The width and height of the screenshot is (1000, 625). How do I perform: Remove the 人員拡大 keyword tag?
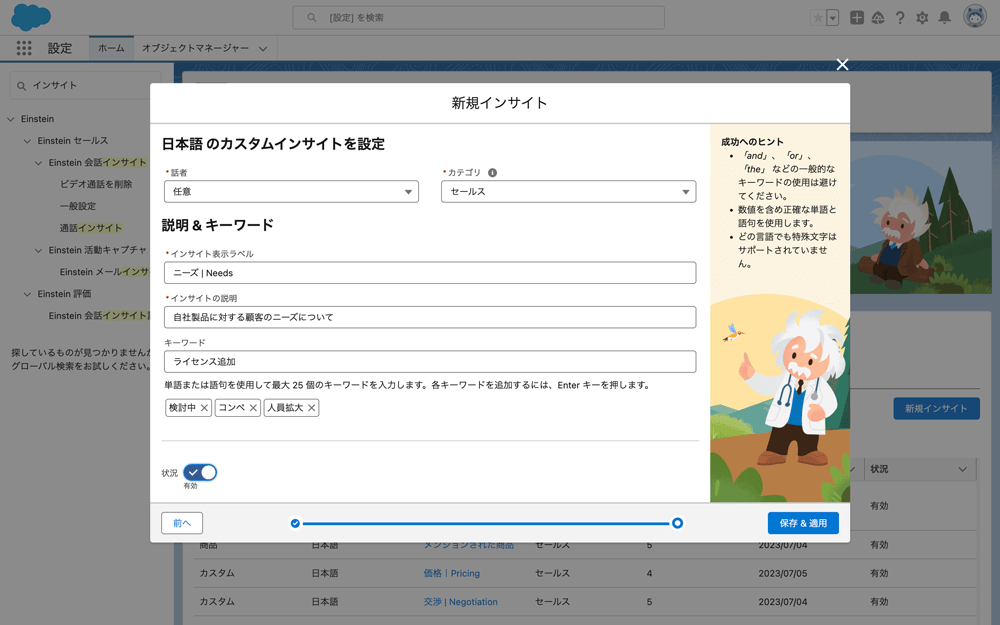pyautogui.click(x=312, y=408)
